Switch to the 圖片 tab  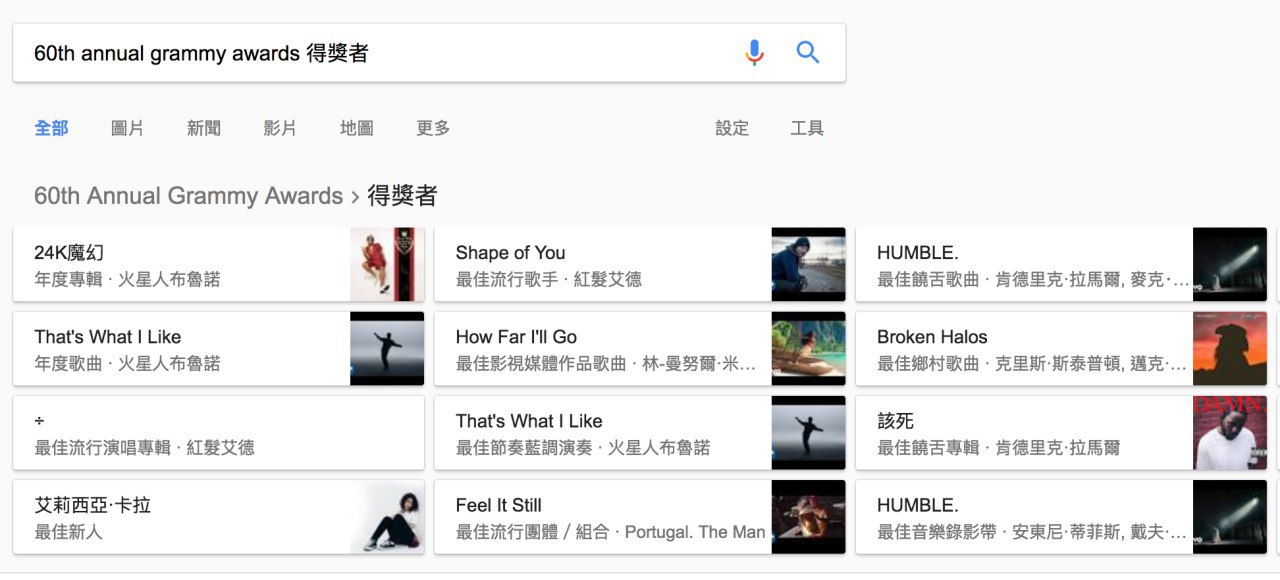tap(128, 128)
